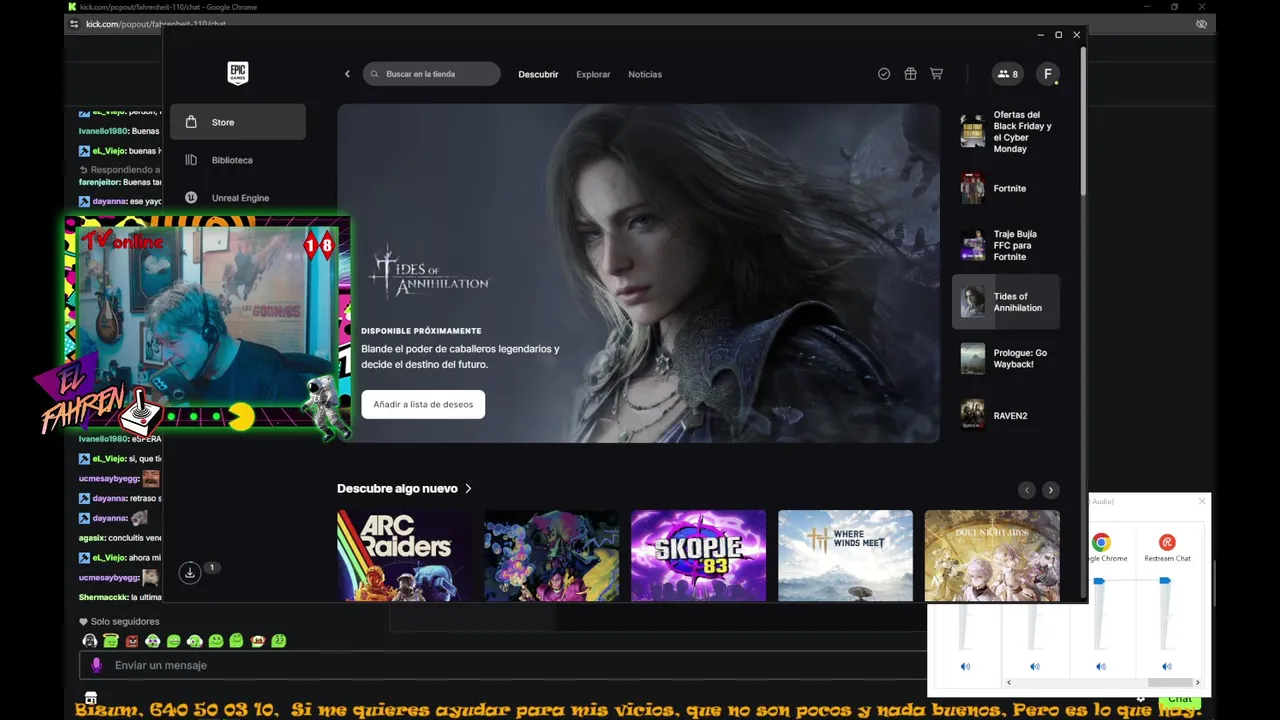Adjust Restream Chat volume slider
Viewport: 1280px width, 720px height.
[1165, 581]
